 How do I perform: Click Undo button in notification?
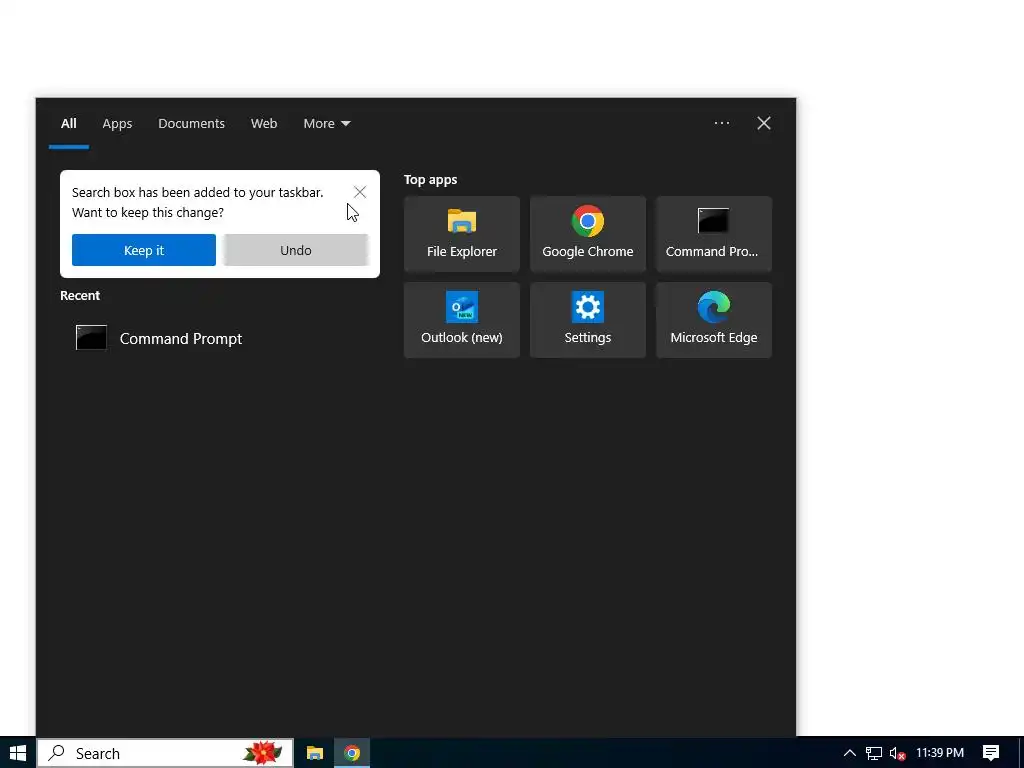click(x=296, y=250)
